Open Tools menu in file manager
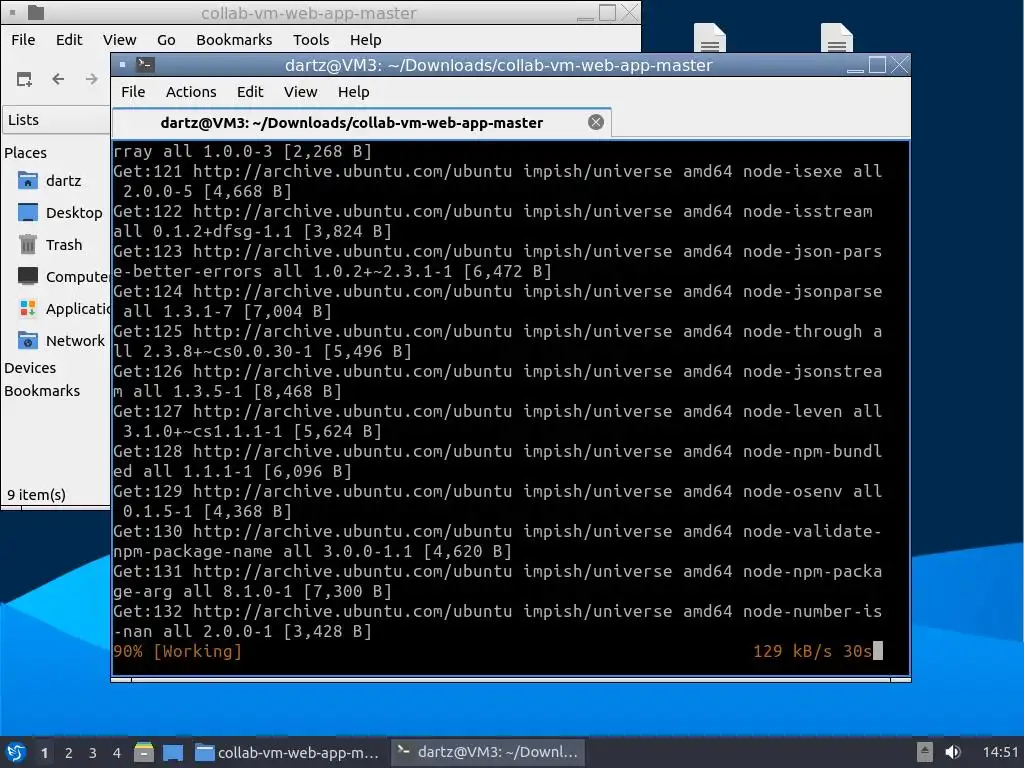Screen dimensions: 1024x768 point(311,40)
